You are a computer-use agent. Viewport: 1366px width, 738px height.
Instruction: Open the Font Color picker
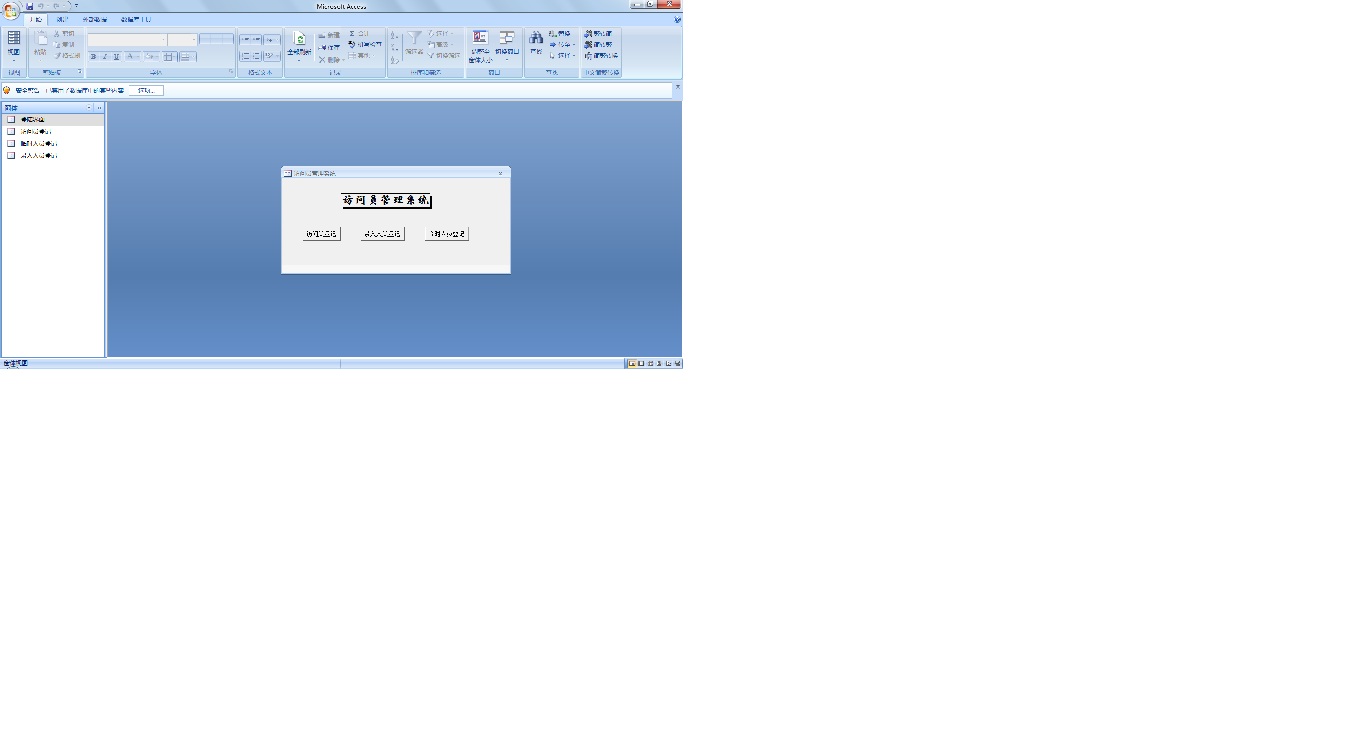tap(133, 56)
